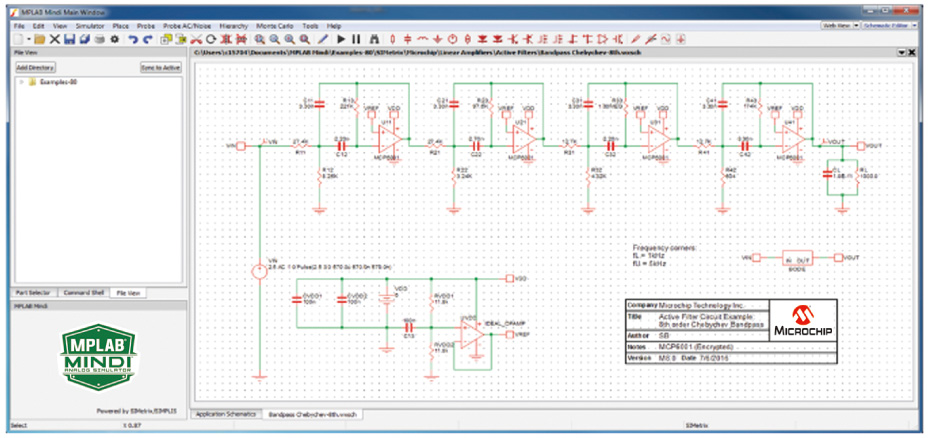This screenshot has width=928, height=438.
Task: Switch to the Part Selector tab
Action: (33, 292)
